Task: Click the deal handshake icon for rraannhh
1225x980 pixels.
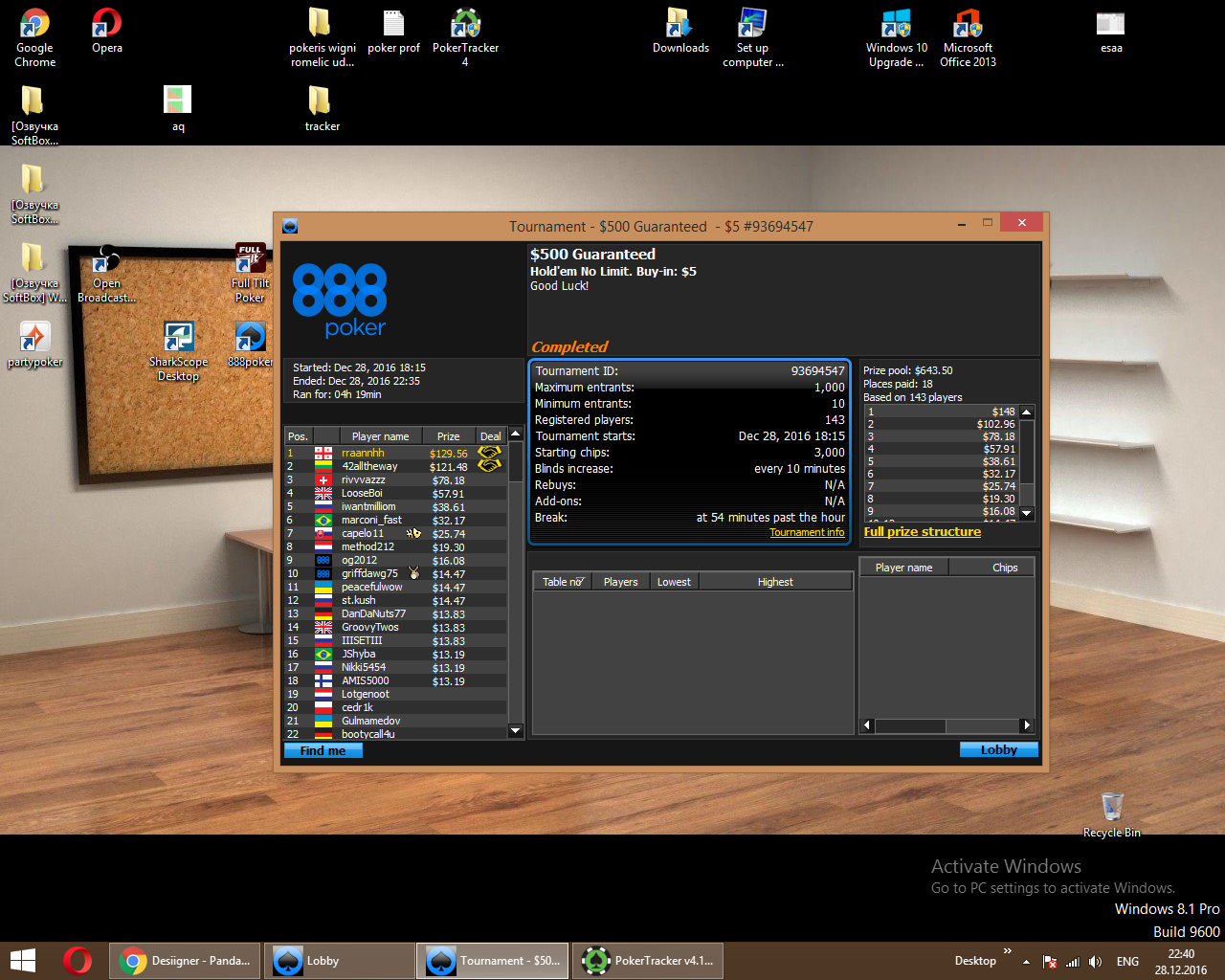Action: click(x=489, y=452)
